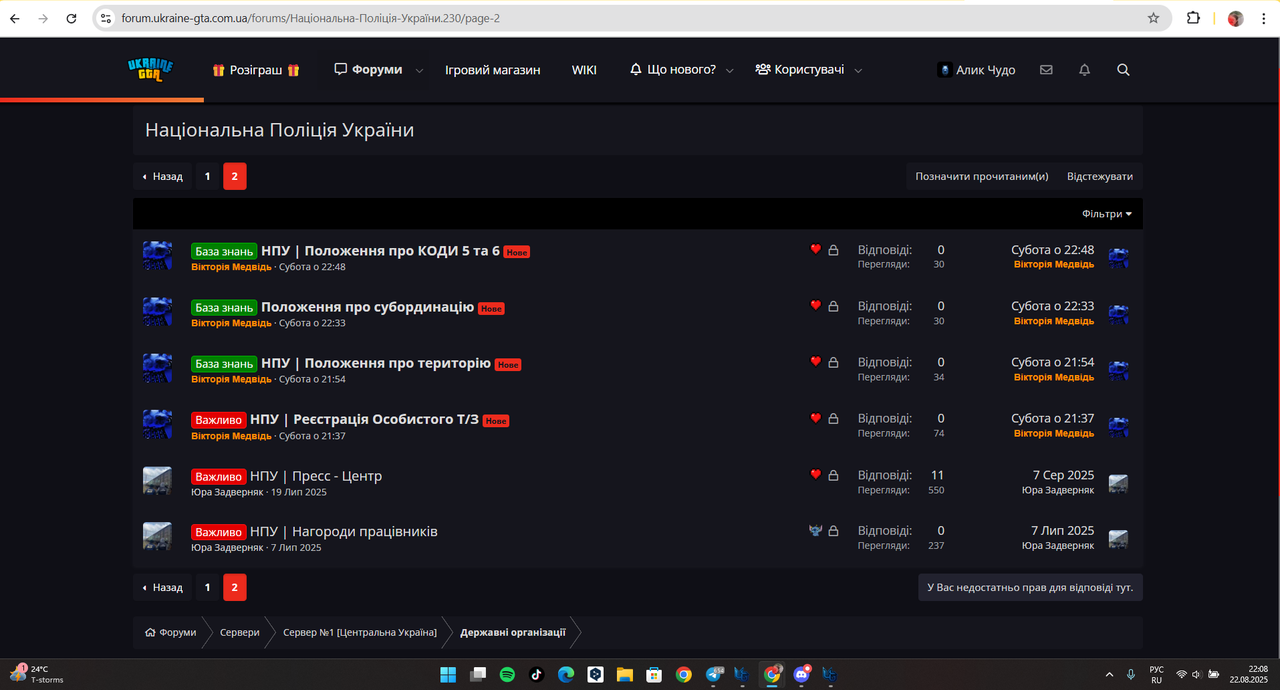This screenshot has height=690, width=1280.
Task: Click Позначити прочитаним(и) button
Action: (982, 176)
